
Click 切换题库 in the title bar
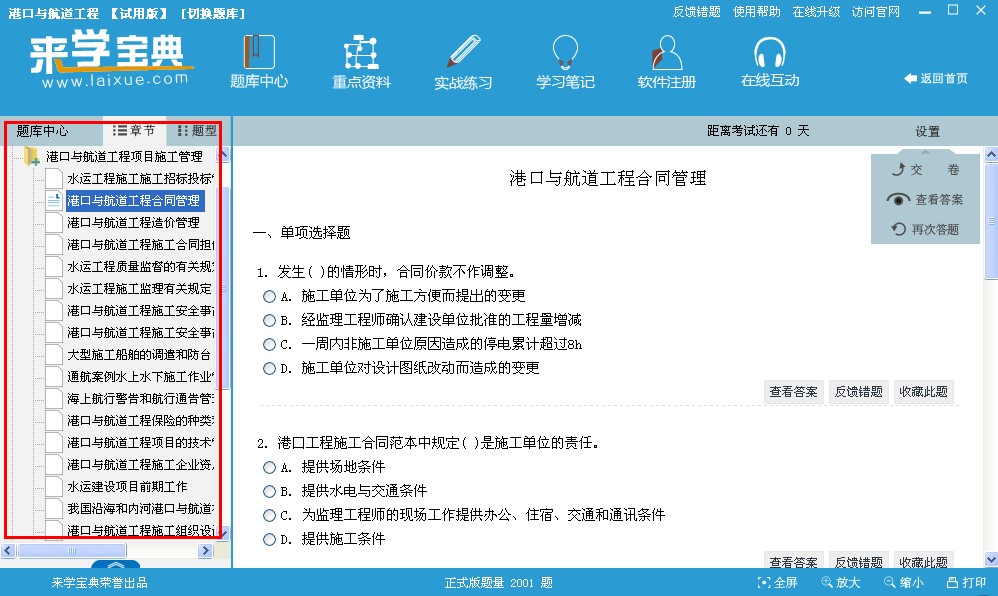(213, 13)
